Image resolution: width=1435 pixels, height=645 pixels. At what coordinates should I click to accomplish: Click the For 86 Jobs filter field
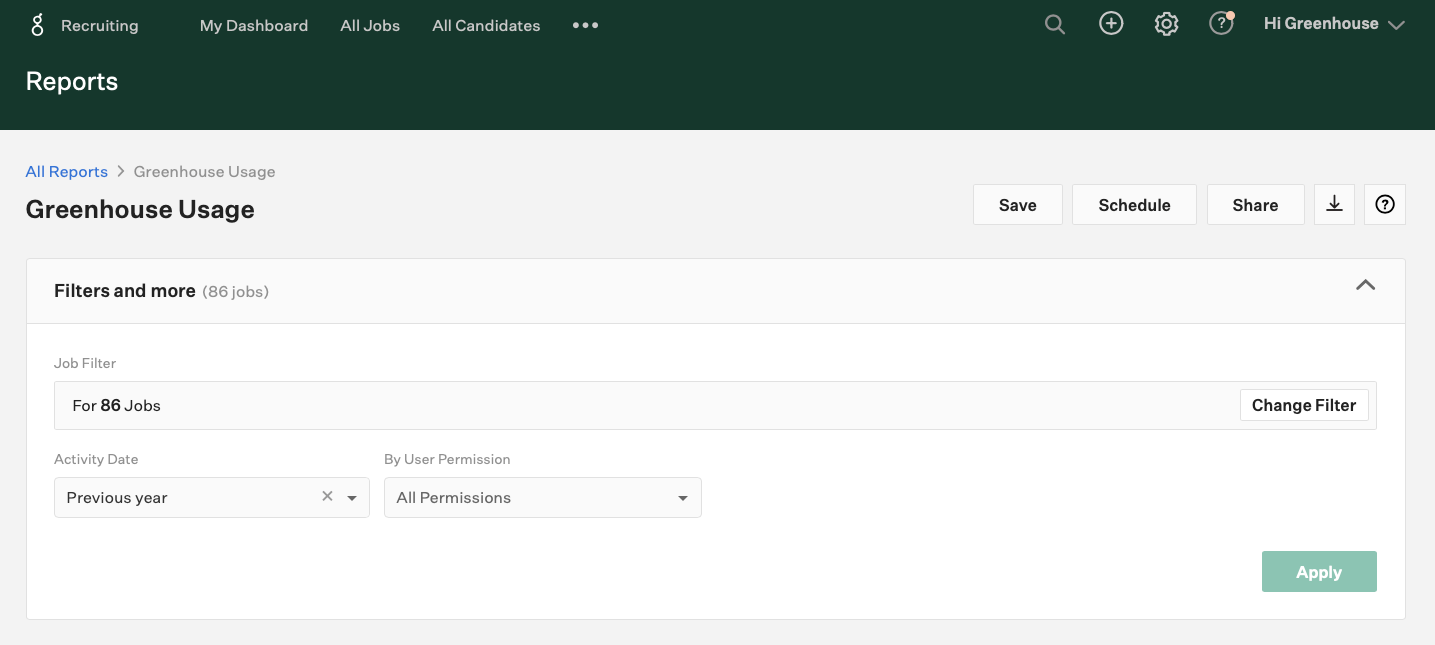[x=715, y=405]
